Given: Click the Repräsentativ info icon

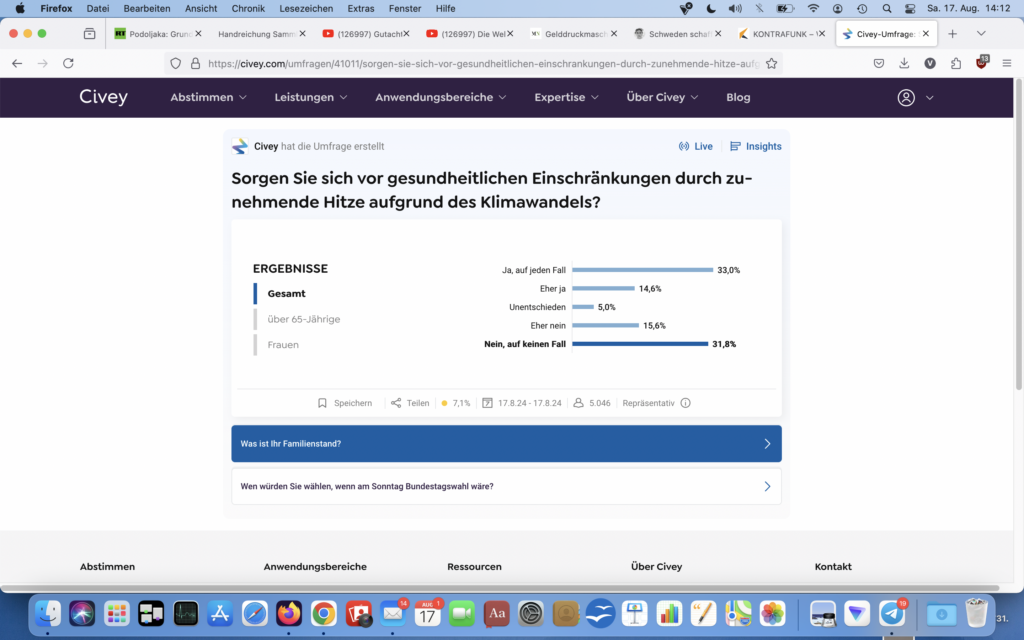Looking at the screenshot, I should (685, 403).
